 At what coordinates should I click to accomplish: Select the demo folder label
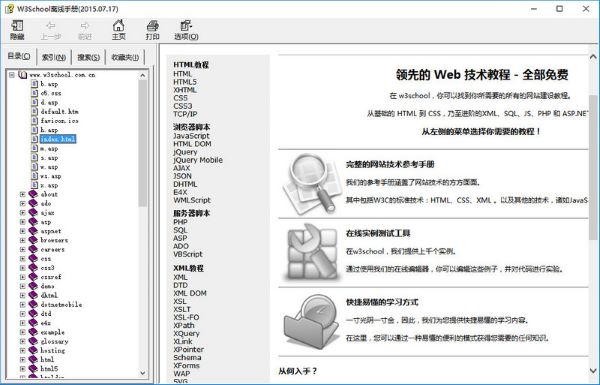tap(47, 286)
